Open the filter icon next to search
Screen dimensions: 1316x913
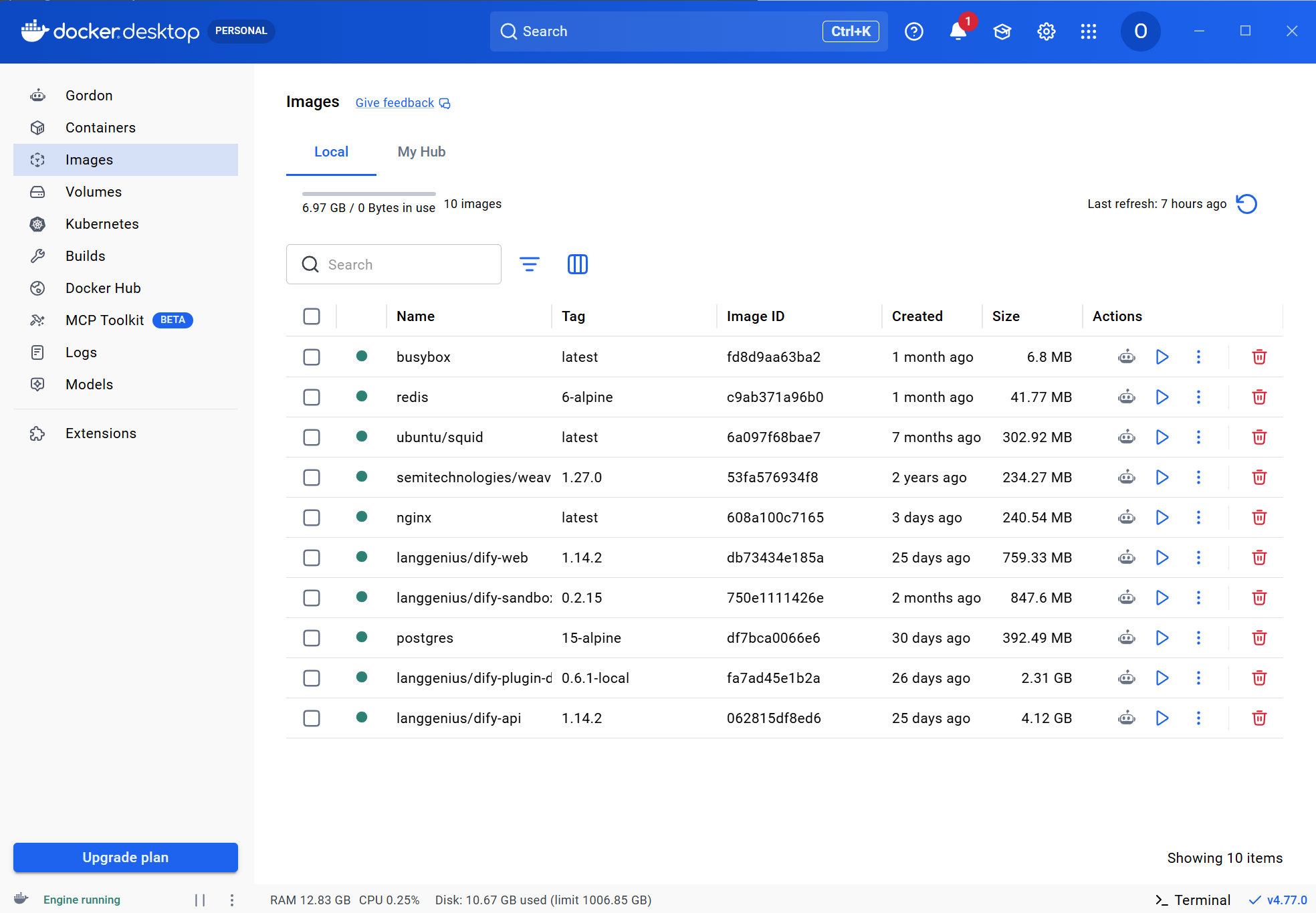click(x=530, y=264)
